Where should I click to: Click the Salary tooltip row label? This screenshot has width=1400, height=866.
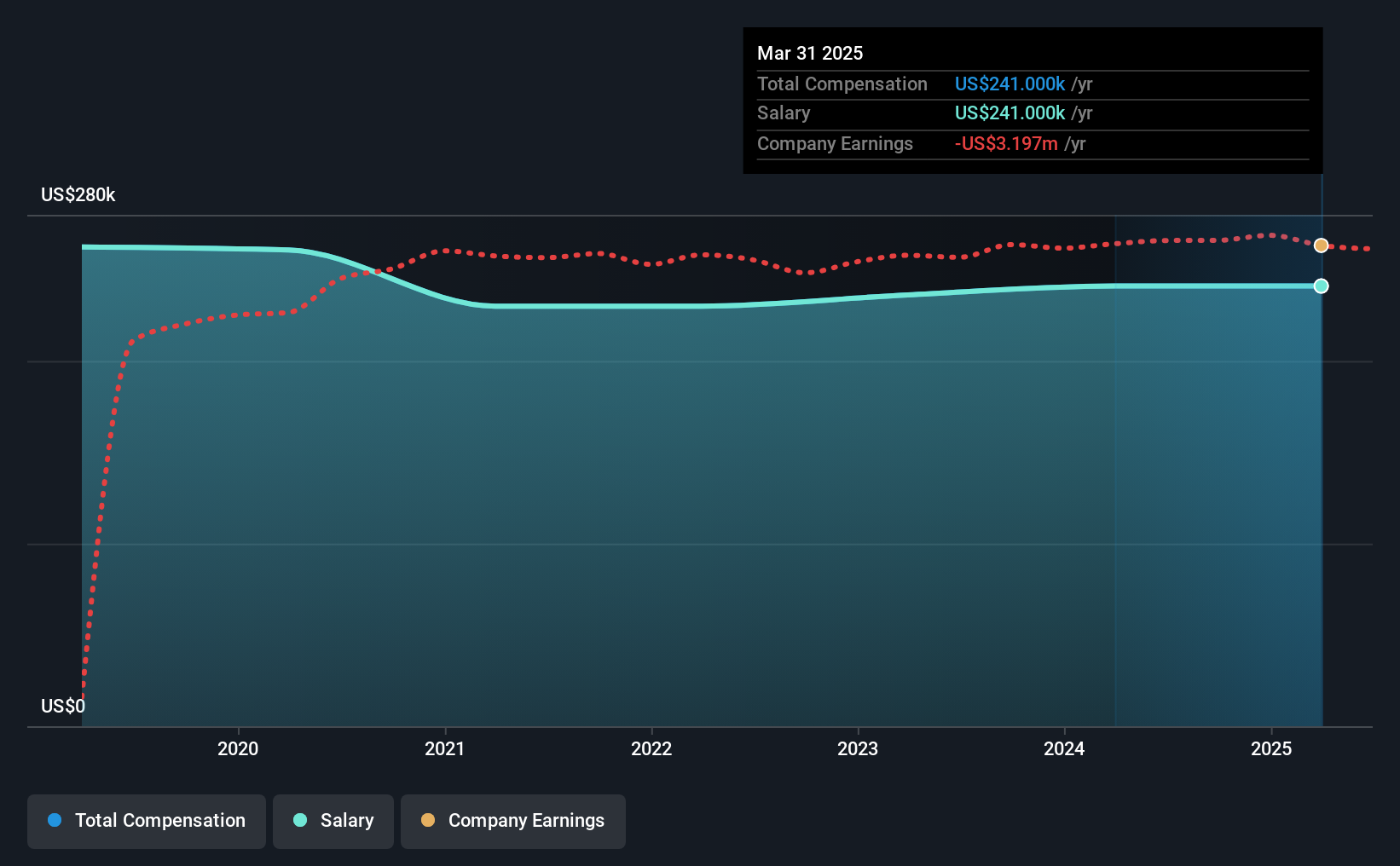tap(784, 113)
